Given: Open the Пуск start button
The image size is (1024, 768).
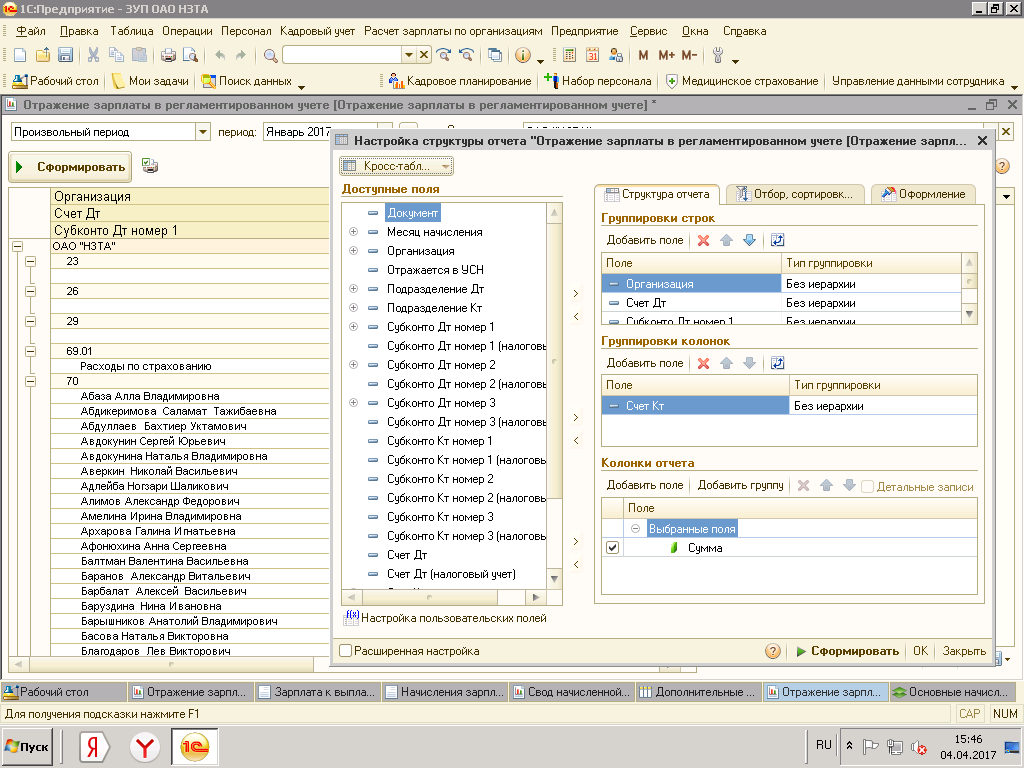Looking at the screenshot, I should [x=29, y=747].
